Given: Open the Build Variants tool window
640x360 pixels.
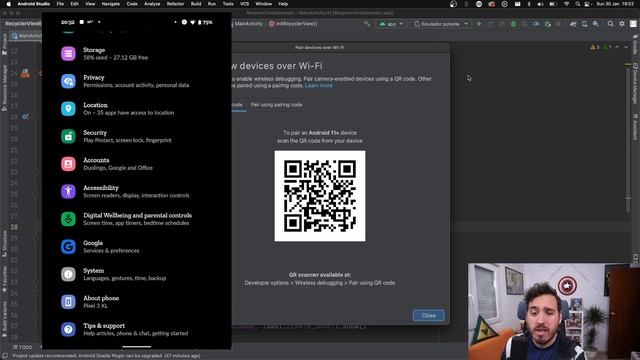Looking at the screenshot, I should click(x=4, y=320).
